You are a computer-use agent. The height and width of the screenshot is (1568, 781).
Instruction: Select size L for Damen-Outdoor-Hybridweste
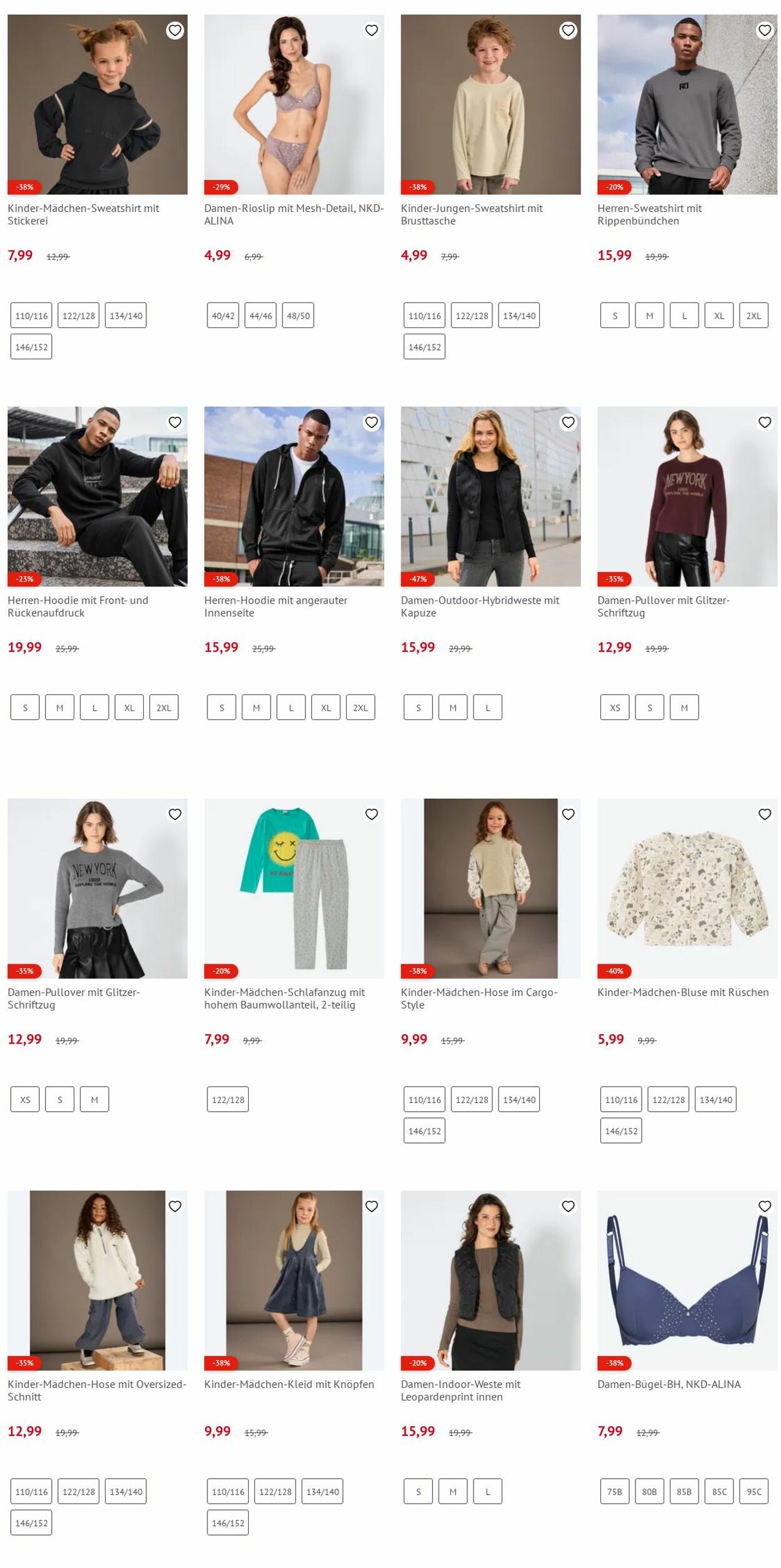(x=487, y=707)
